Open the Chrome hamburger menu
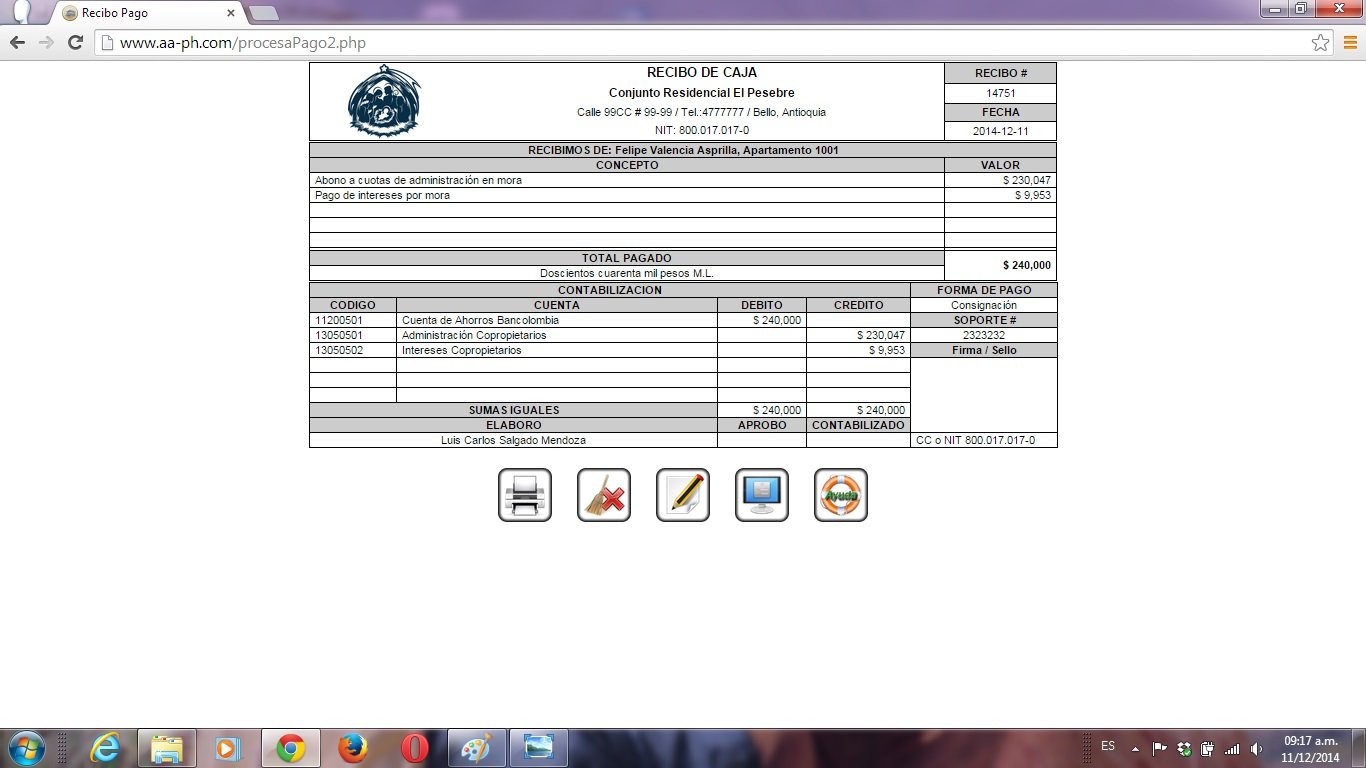Image resolution: width=1366 pixels, height=768 pixels. click(x=1349, y=42)
